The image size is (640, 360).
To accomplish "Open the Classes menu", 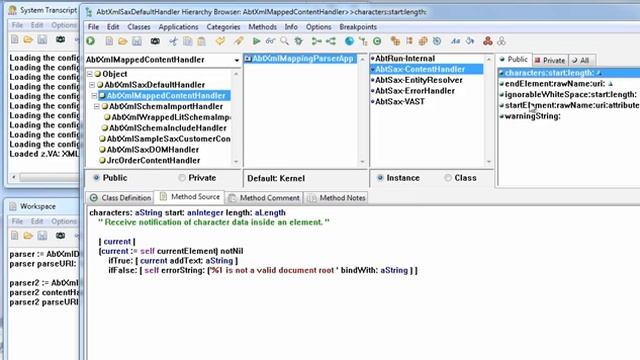I will (139, 27).
